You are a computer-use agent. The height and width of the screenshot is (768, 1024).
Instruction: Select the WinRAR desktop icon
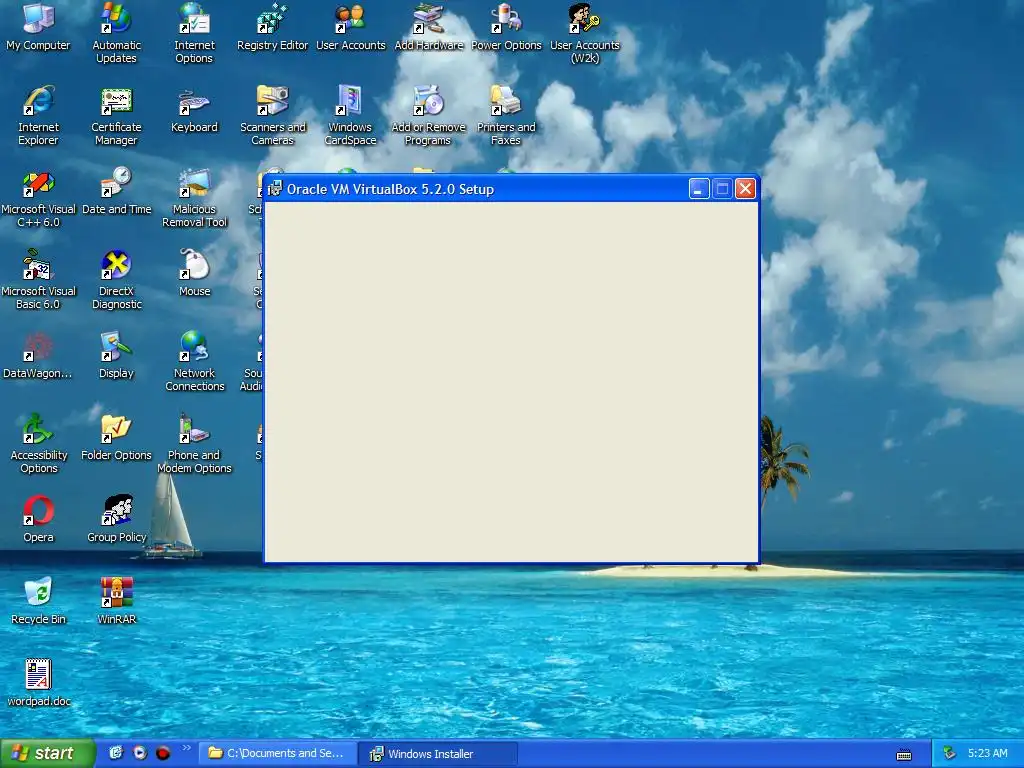116,602
